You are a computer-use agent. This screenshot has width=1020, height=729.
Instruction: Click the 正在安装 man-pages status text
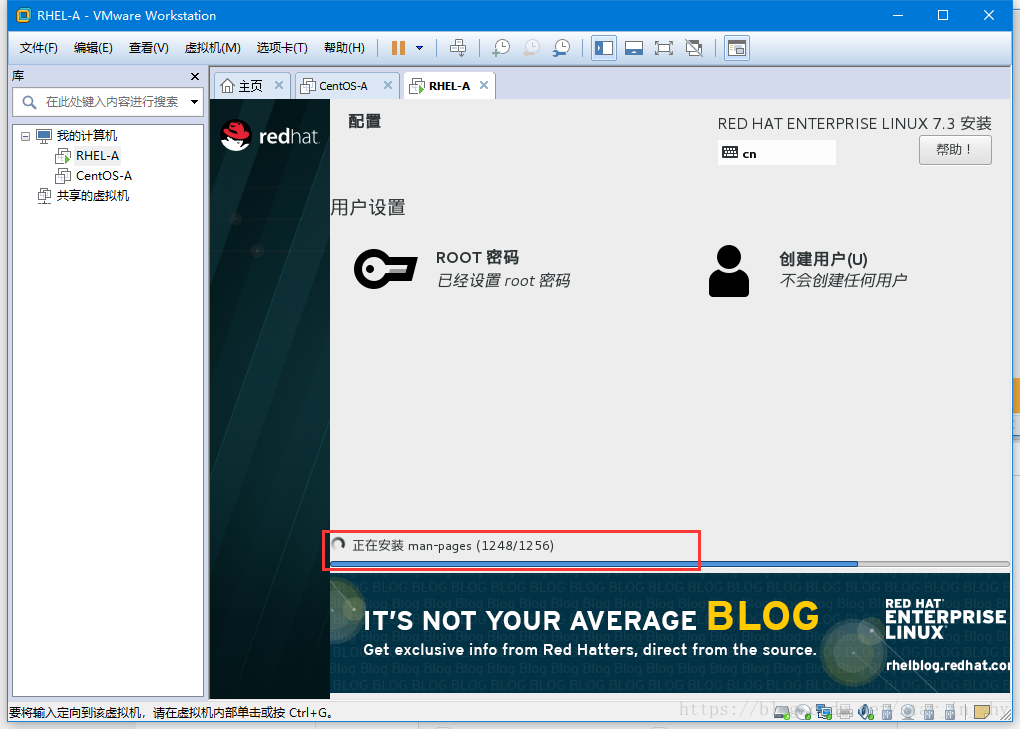tap(453, 546)
